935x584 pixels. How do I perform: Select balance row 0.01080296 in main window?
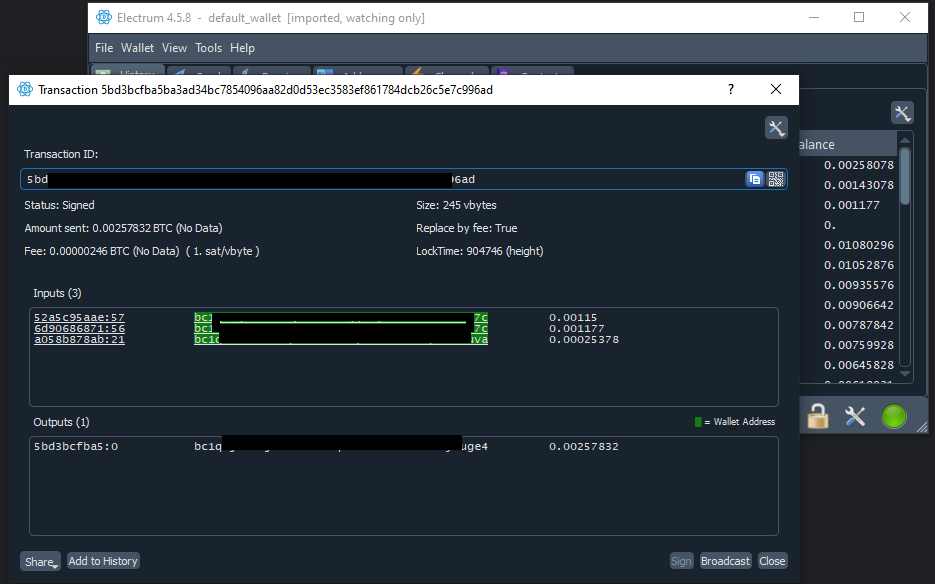point(859,245)
